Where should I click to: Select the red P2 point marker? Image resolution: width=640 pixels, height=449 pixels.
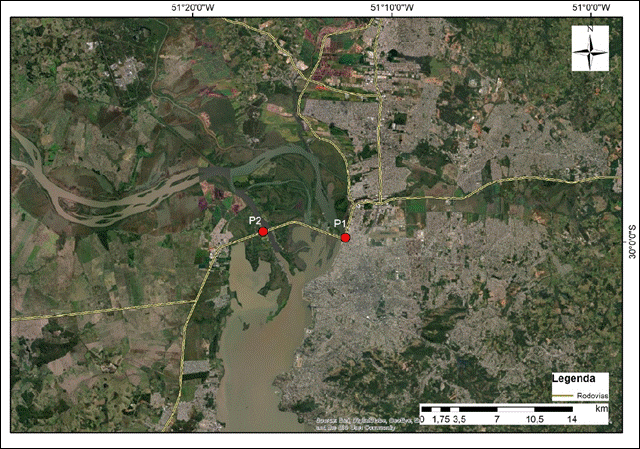(x=263, y=232)
